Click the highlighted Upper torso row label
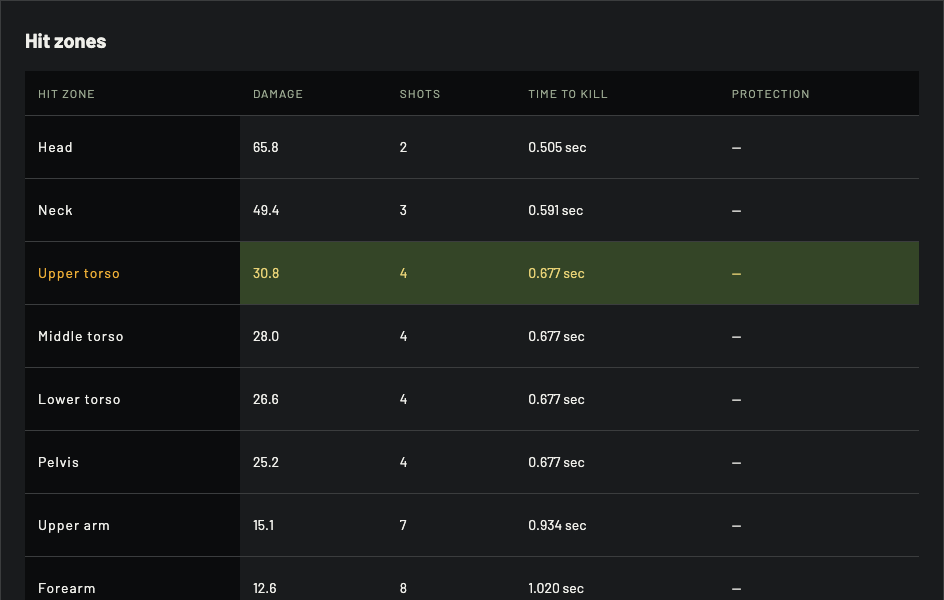The image size is (944, 600). pos(79,273)
